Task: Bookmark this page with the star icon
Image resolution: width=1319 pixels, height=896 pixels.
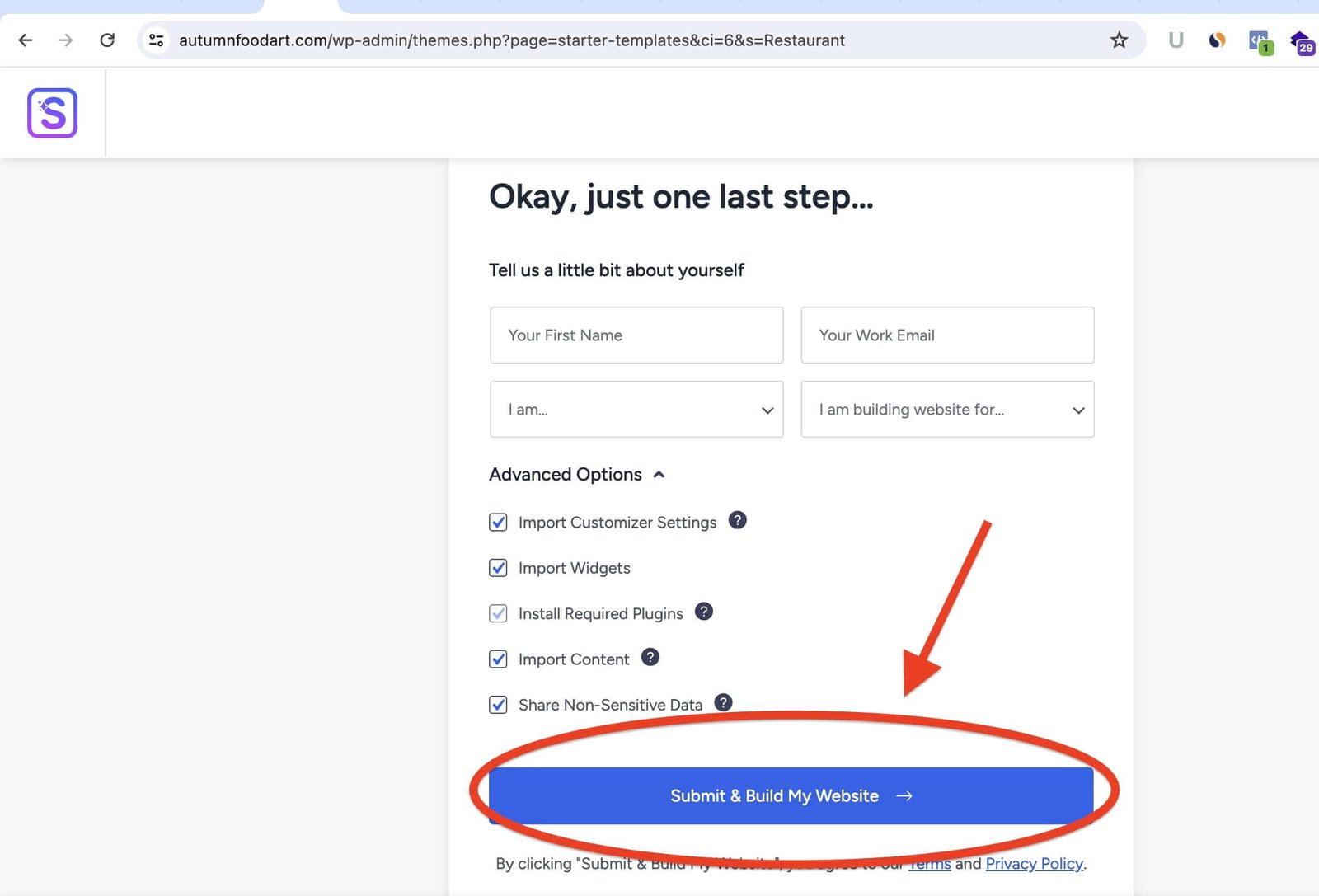Action: [1119, 40]
